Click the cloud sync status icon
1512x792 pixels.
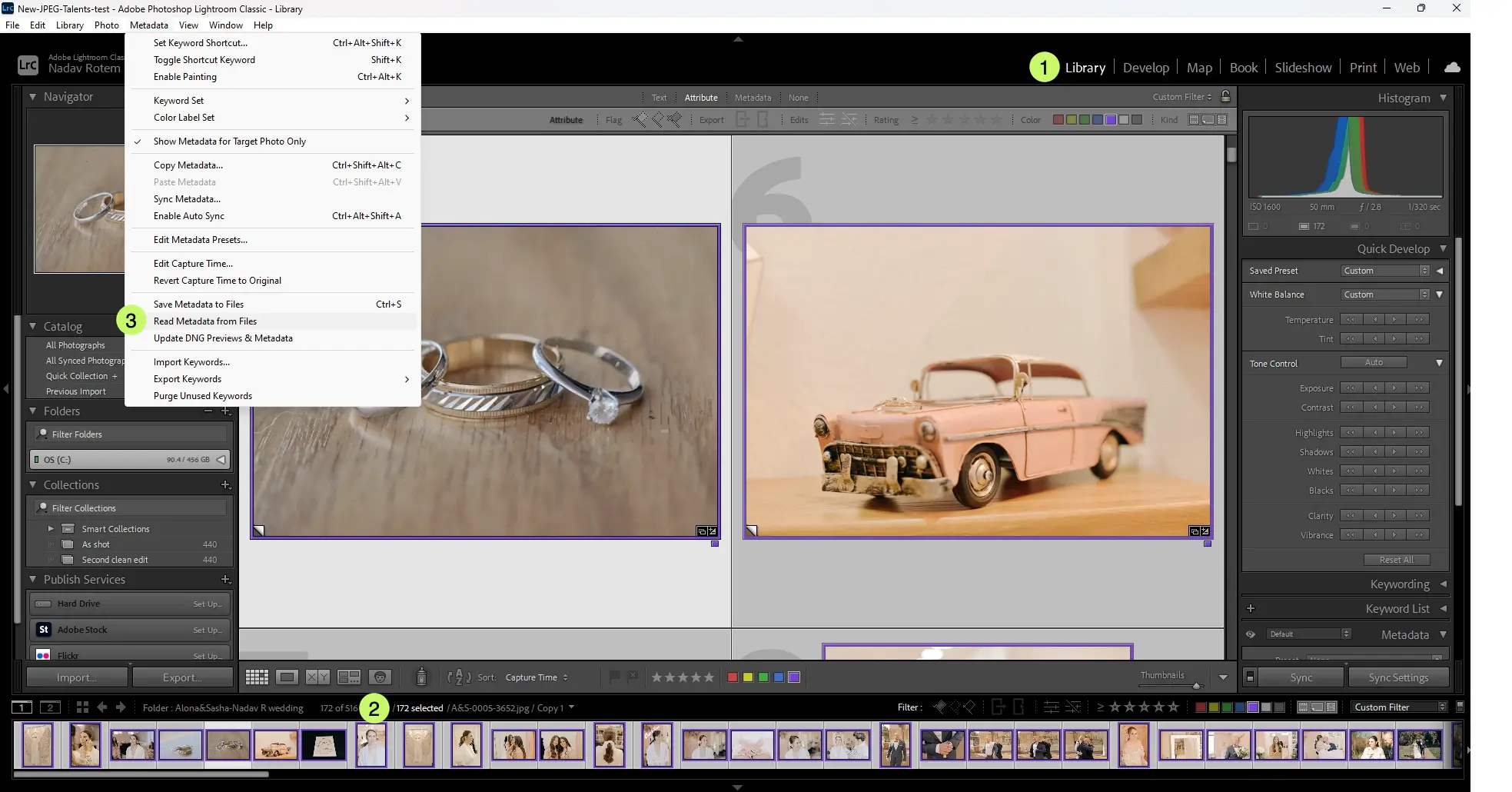click(1452, 68)
